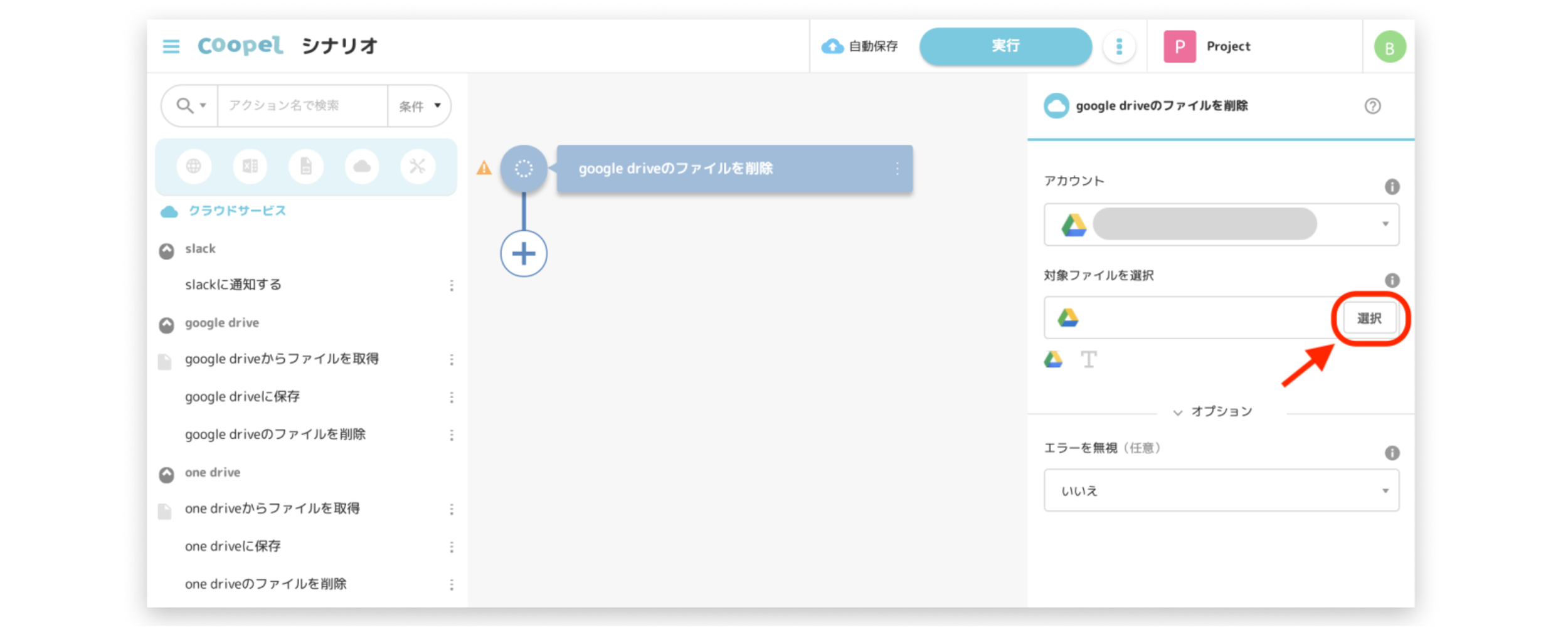The height and width of the screenshot is (627, 1568).
Task: Collapse the one drive group
Action: (166, 475)
